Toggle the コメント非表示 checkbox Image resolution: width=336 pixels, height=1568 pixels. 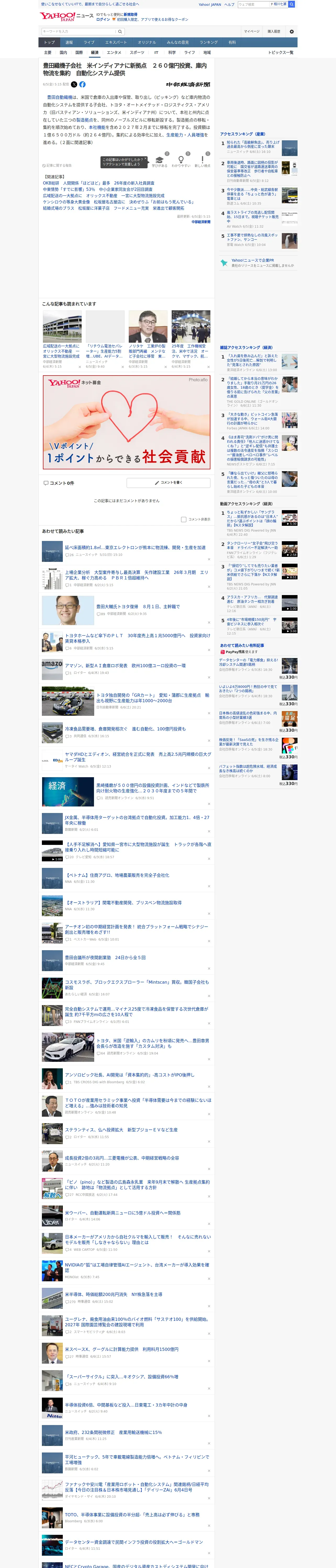tap(183, 519)
